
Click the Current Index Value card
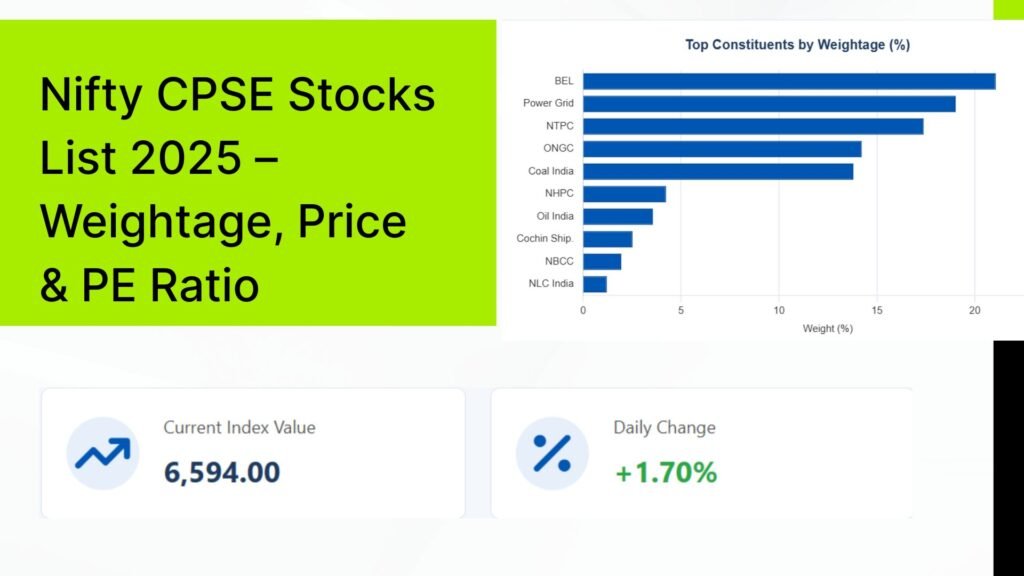coord(253,453)
